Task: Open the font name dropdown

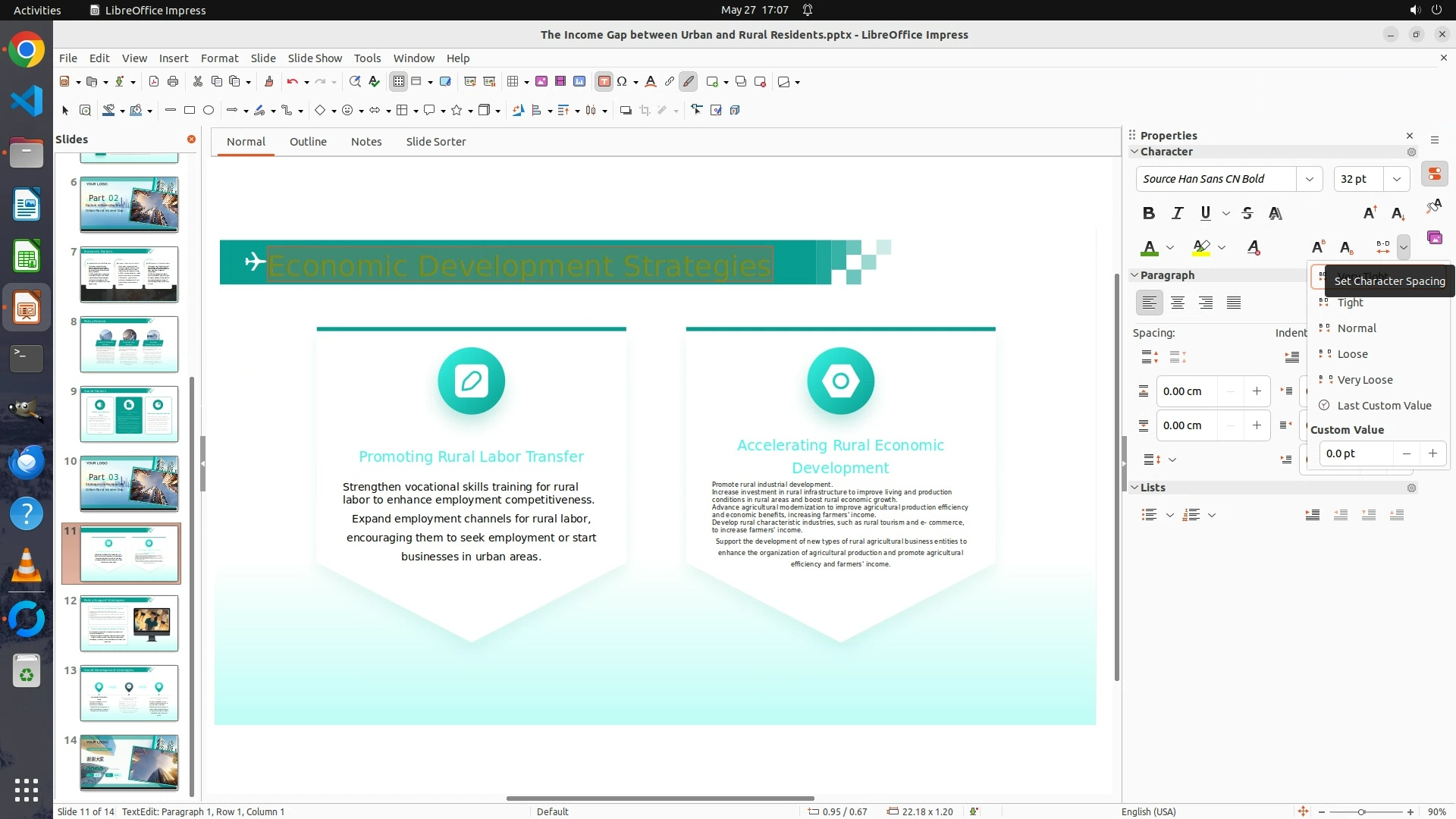Action: [x=1309, y=179]
